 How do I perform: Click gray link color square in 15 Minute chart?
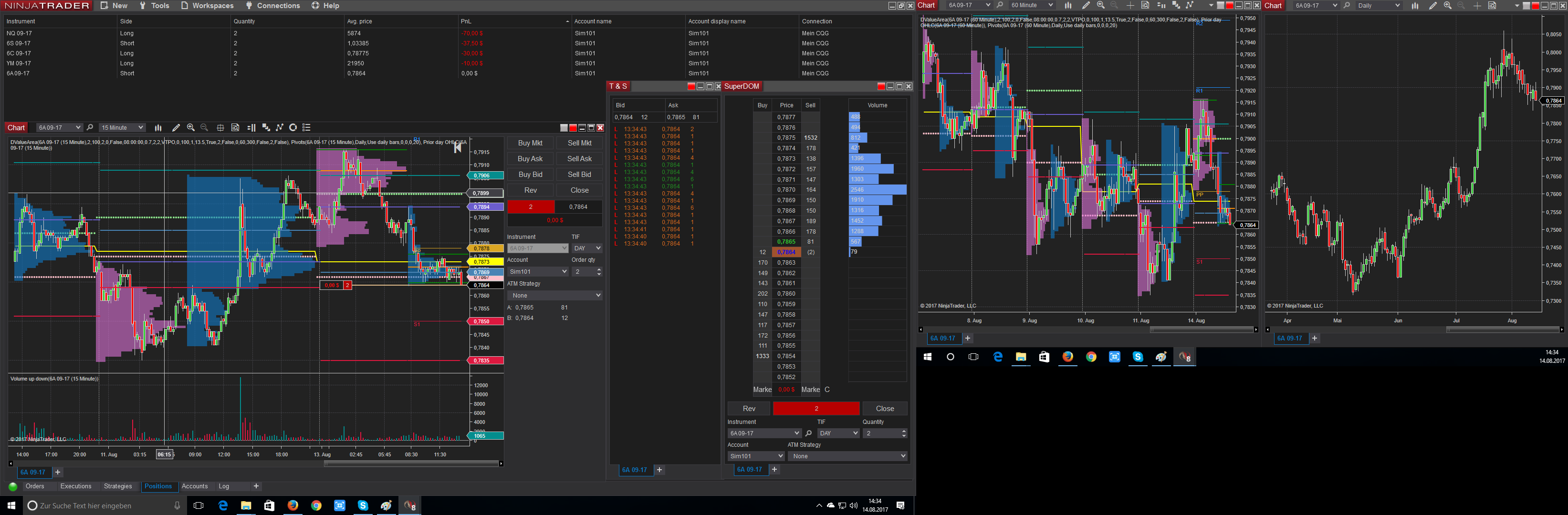pyautogui.click(x=564, y=128)
